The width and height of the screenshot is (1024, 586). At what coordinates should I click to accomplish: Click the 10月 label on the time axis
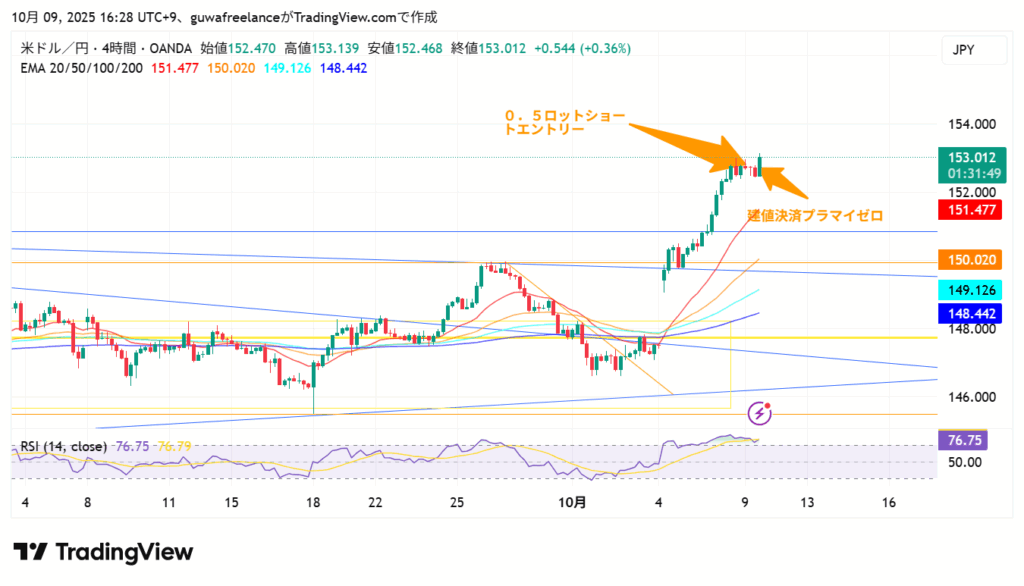point(573,503)
